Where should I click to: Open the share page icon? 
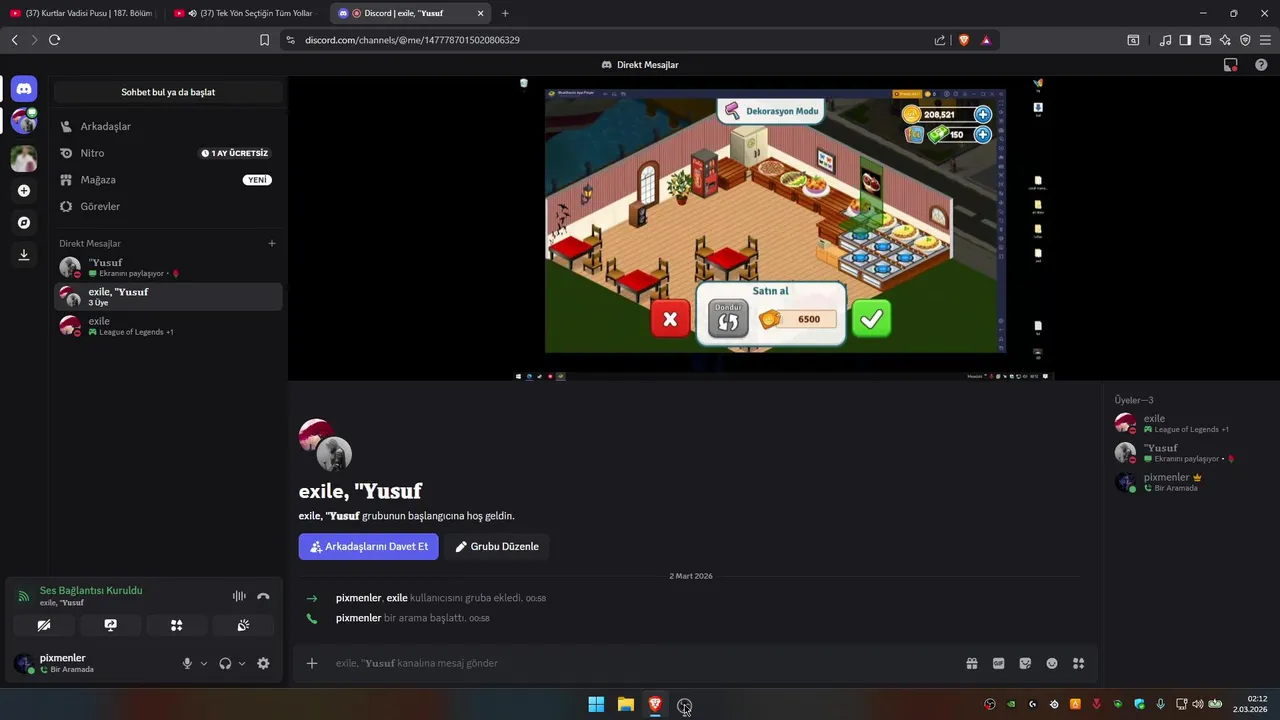point(940,40)
